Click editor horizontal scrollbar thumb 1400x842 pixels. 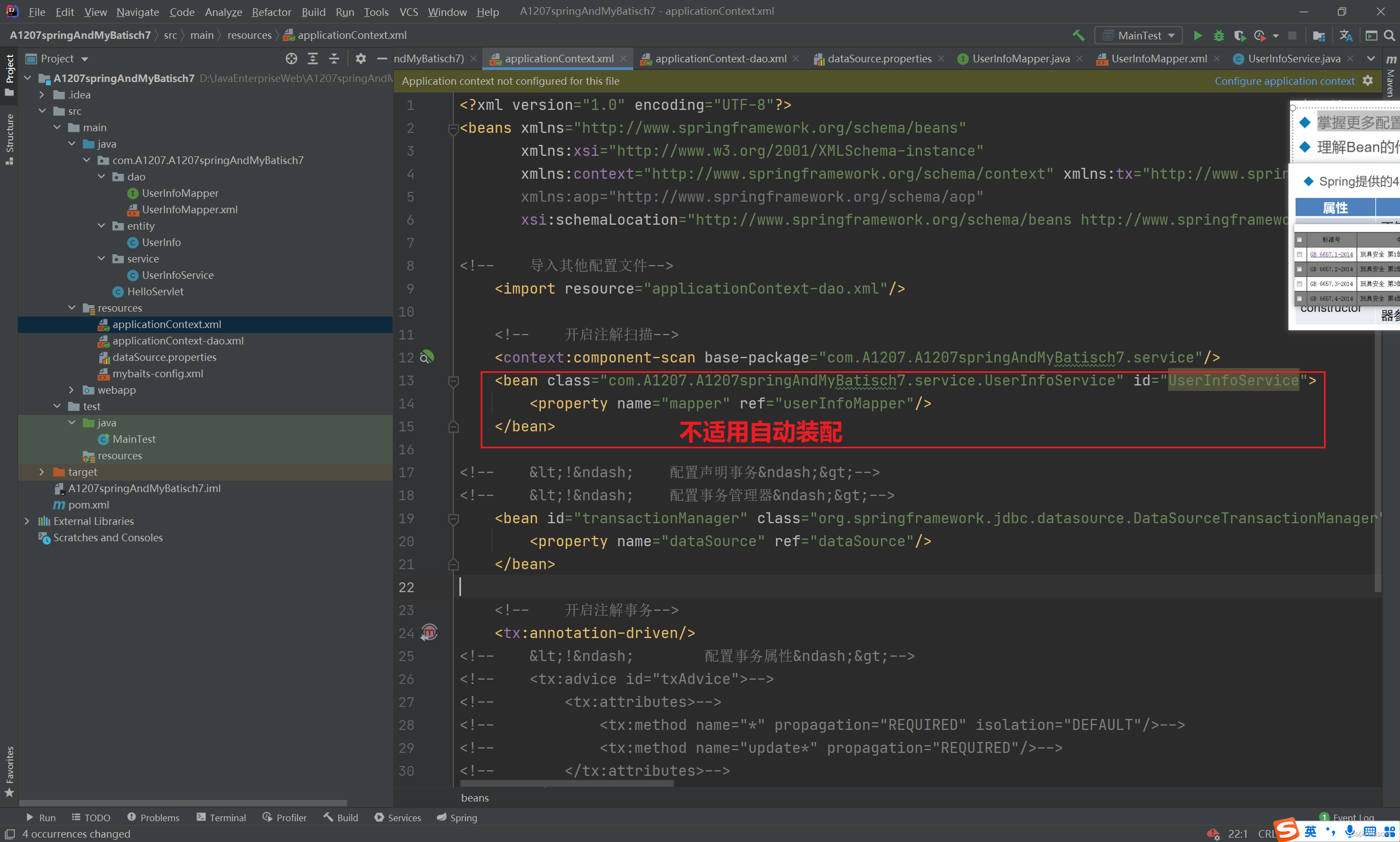point(567,783)
